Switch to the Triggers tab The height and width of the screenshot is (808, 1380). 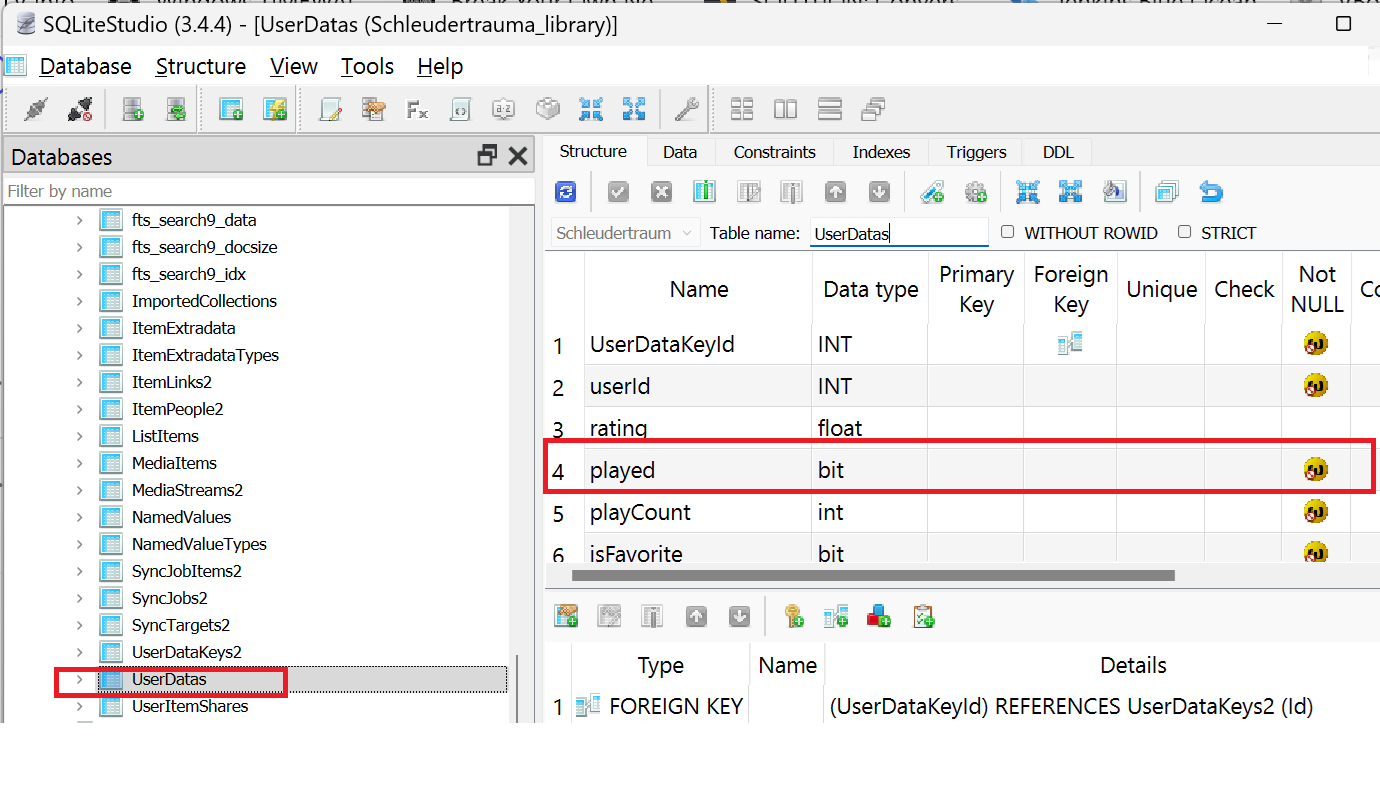pos(977,152)
